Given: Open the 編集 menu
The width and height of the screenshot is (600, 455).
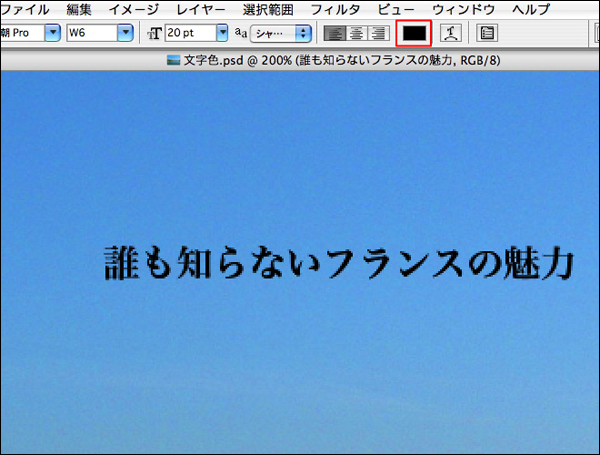Looking at the screenshot, I should coord(79,9).
